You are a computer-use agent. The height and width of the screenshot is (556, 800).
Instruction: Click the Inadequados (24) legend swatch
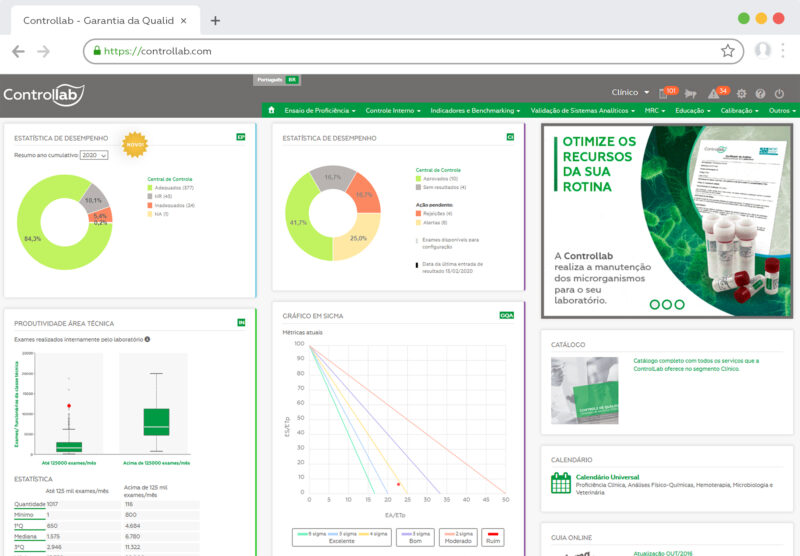click(x=150, y=205)
